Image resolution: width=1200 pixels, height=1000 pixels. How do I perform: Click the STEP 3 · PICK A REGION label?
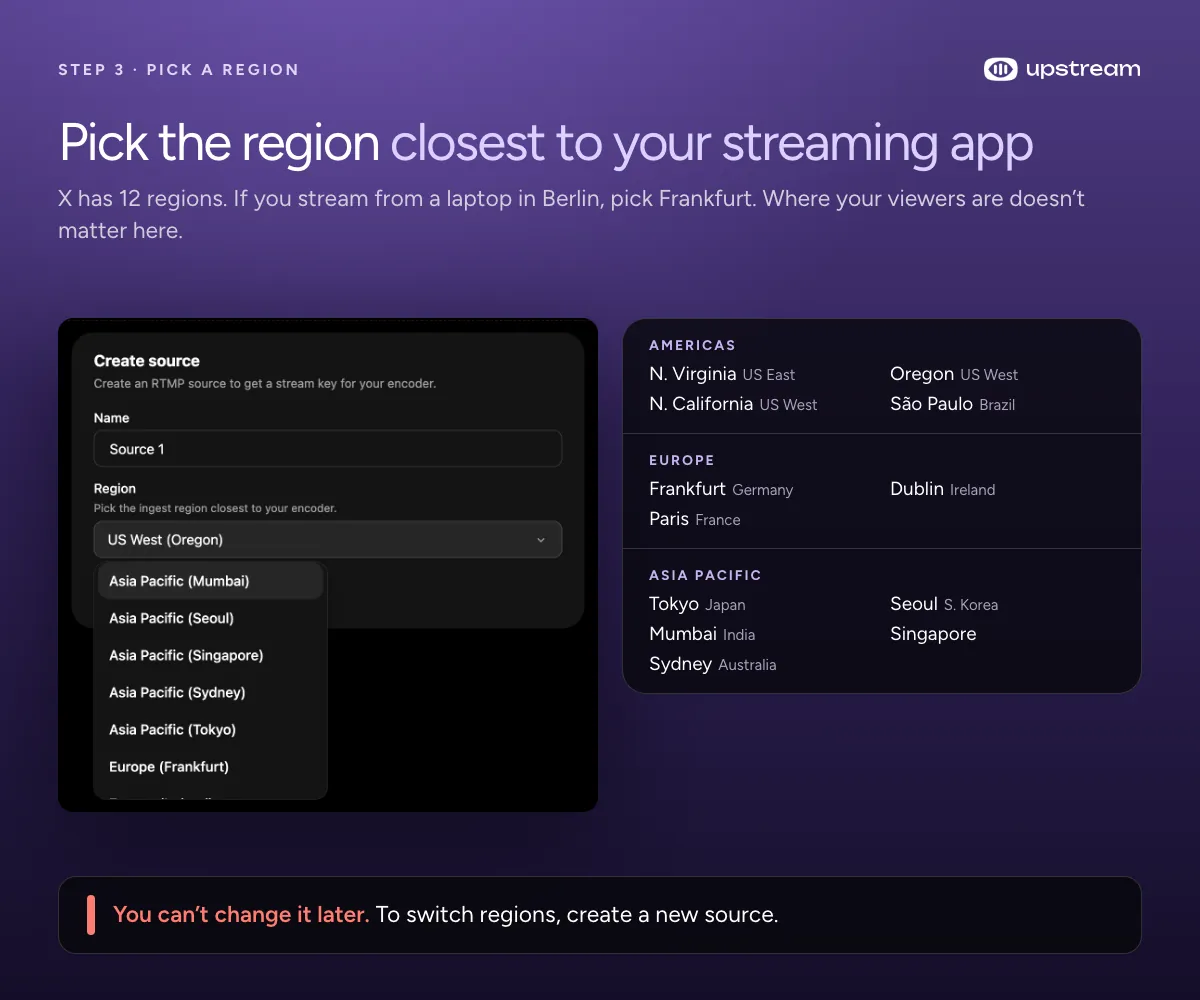179,70
